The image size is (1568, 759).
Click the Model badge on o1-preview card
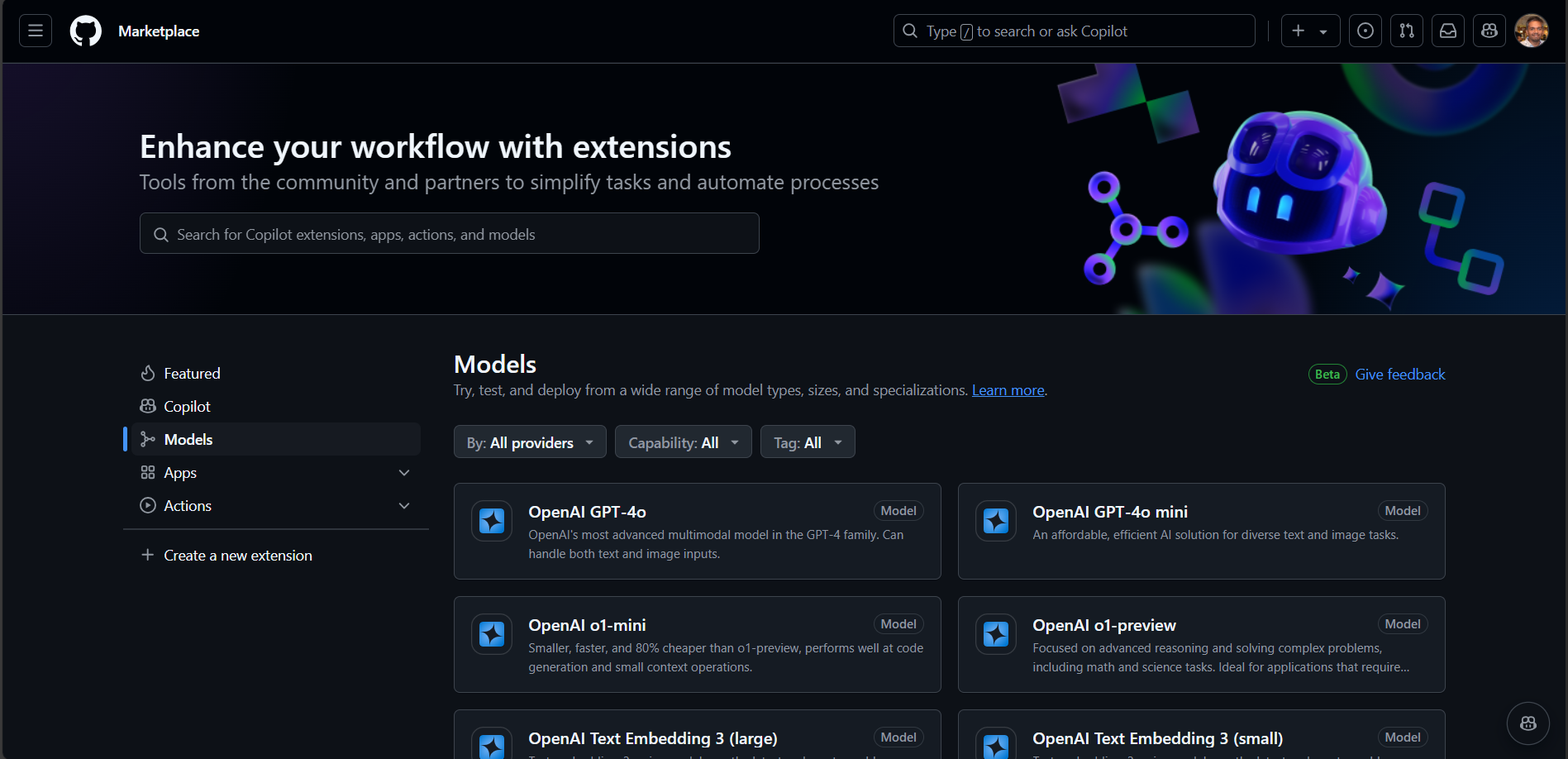(1403, 624)
